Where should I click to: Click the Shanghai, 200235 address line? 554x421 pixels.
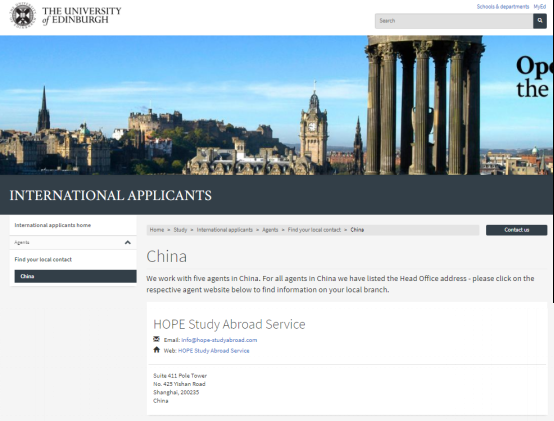point(176,392)
